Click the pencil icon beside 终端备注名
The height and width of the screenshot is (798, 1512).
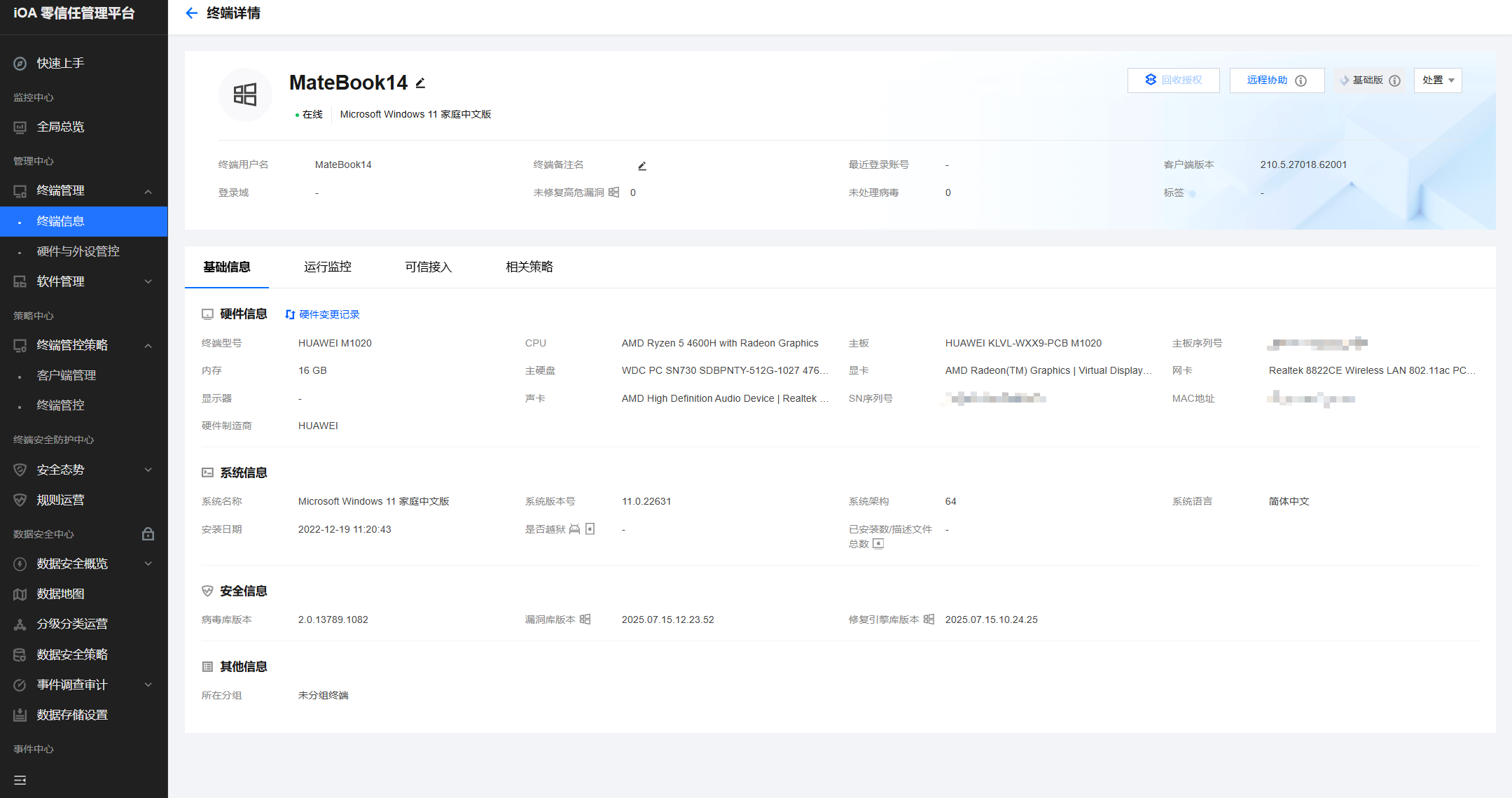coord(642,166)
